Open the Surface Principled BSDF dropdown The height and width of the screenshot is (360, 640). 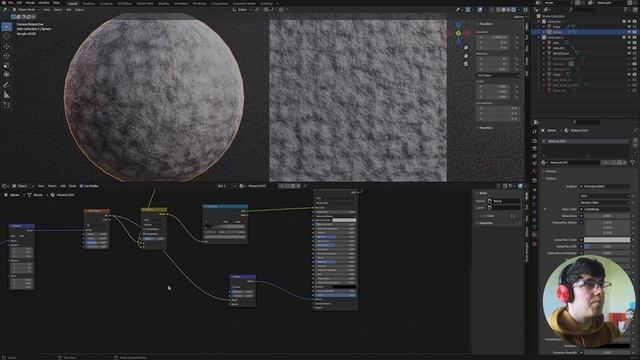[x=604, y=187]
